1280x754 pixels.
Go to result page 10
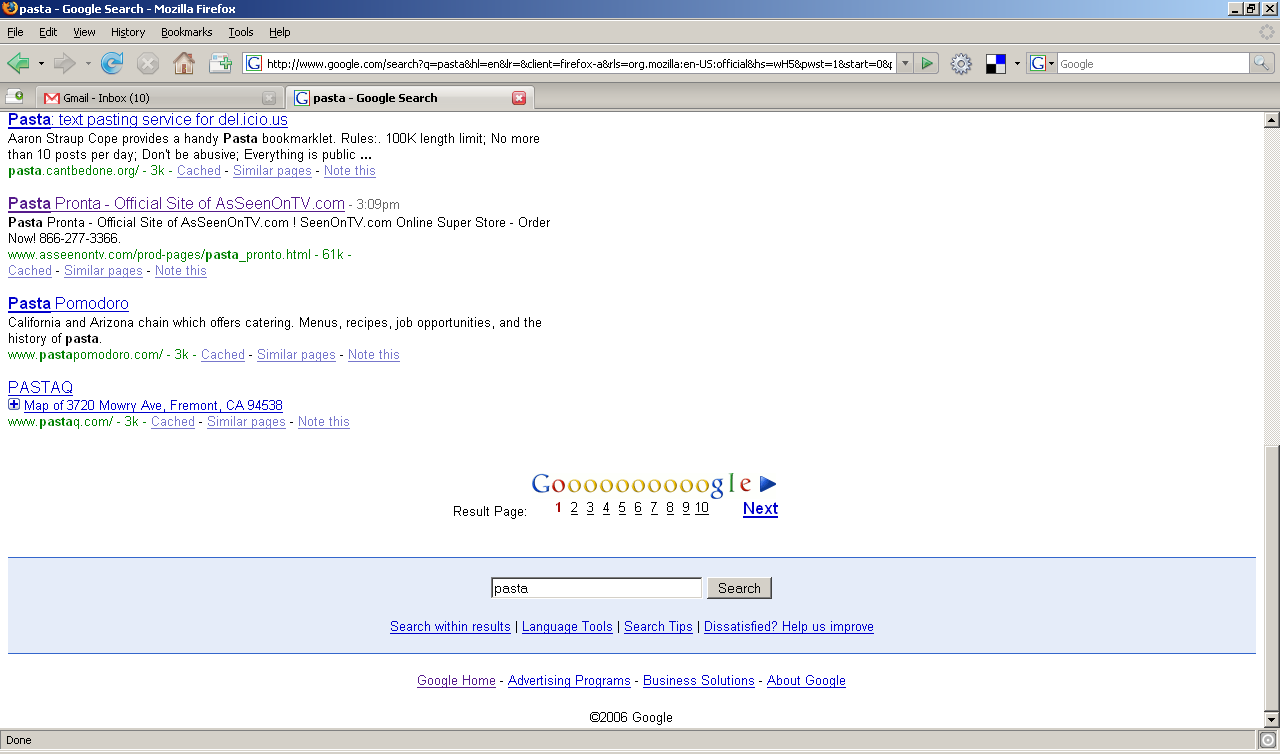(x=702, y=508)
